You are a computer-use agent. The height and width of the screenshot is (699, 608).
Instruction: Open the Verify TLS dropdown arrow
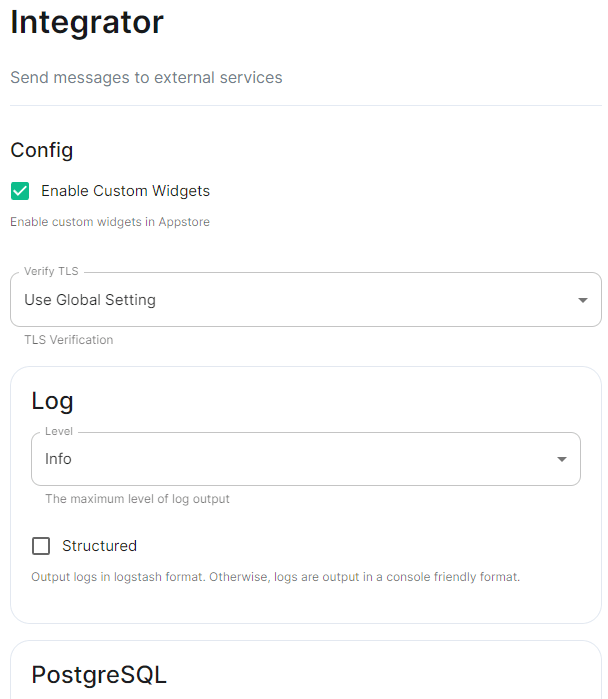point(583,300)
